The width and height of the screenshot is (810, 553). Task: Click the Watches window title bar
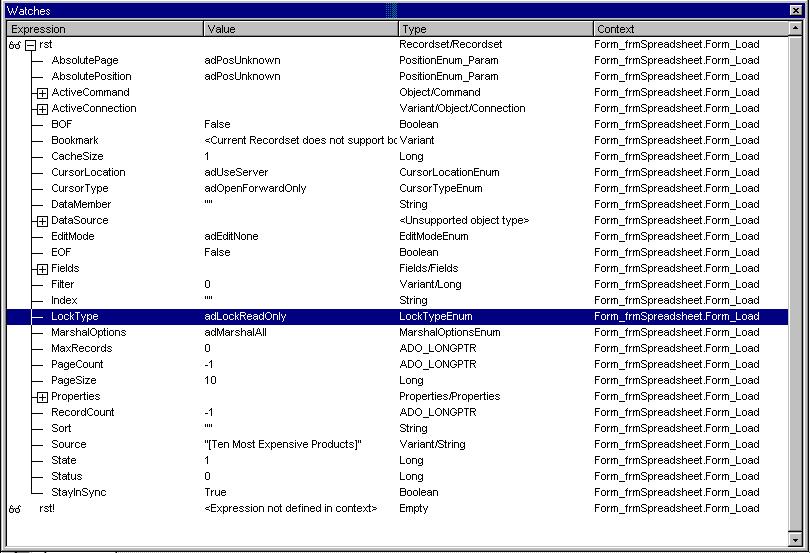(x=200, y=9)
